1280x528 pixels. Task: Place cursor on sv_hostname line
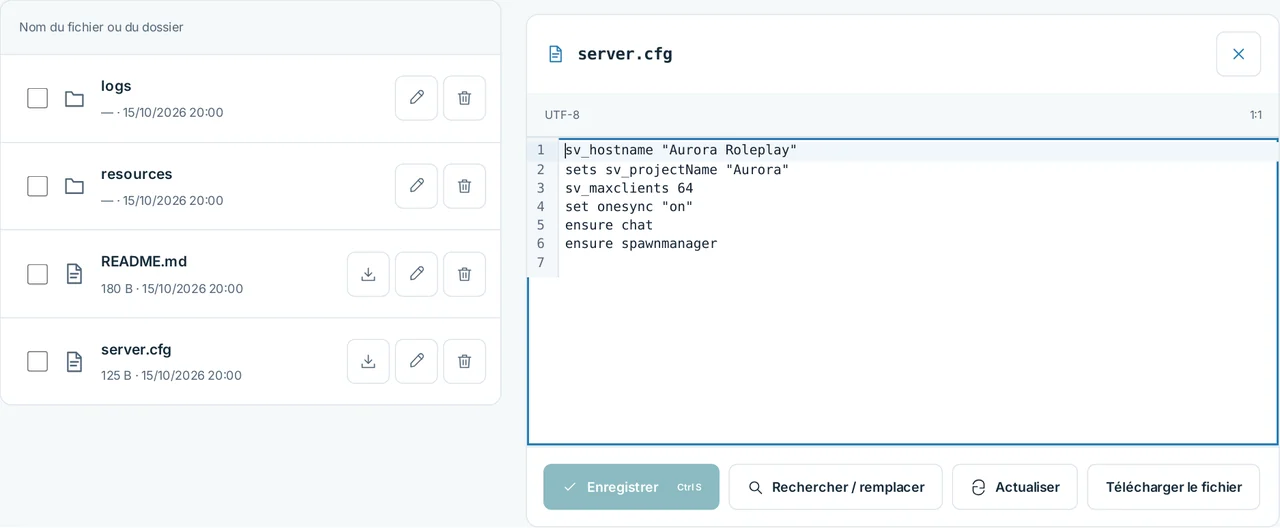681,150
